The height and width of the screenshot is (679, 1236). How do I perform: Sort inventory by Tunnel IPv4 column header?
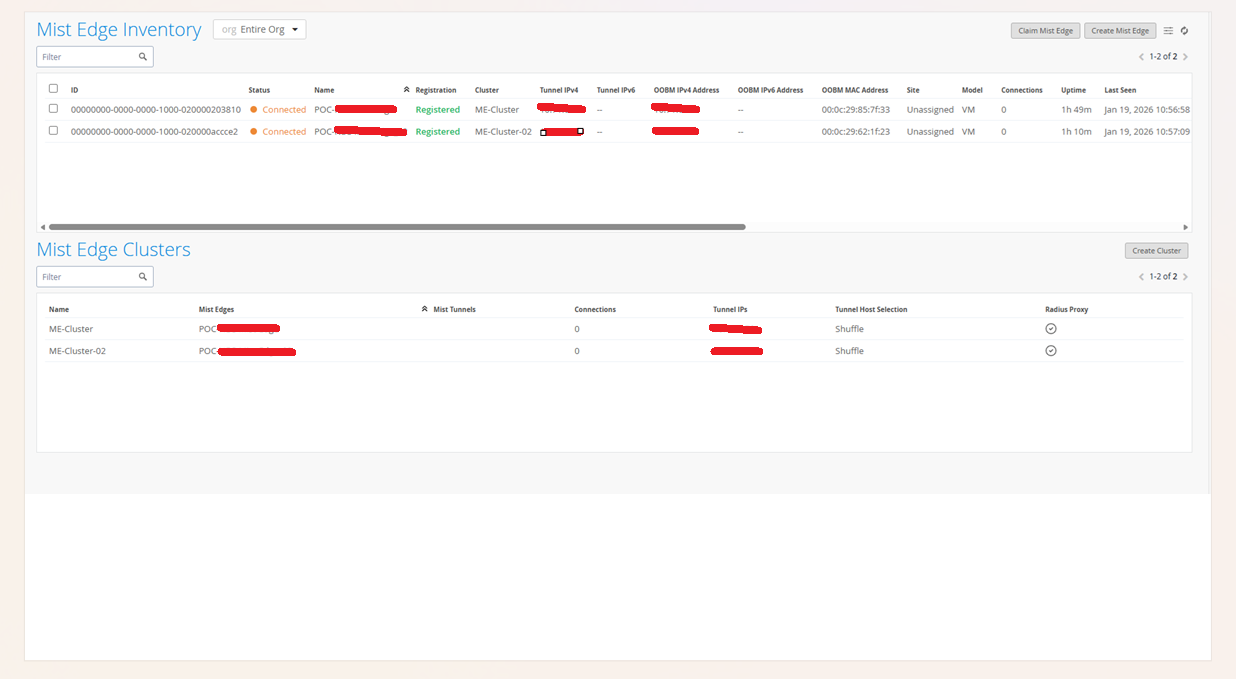click(x=559, y=90)
